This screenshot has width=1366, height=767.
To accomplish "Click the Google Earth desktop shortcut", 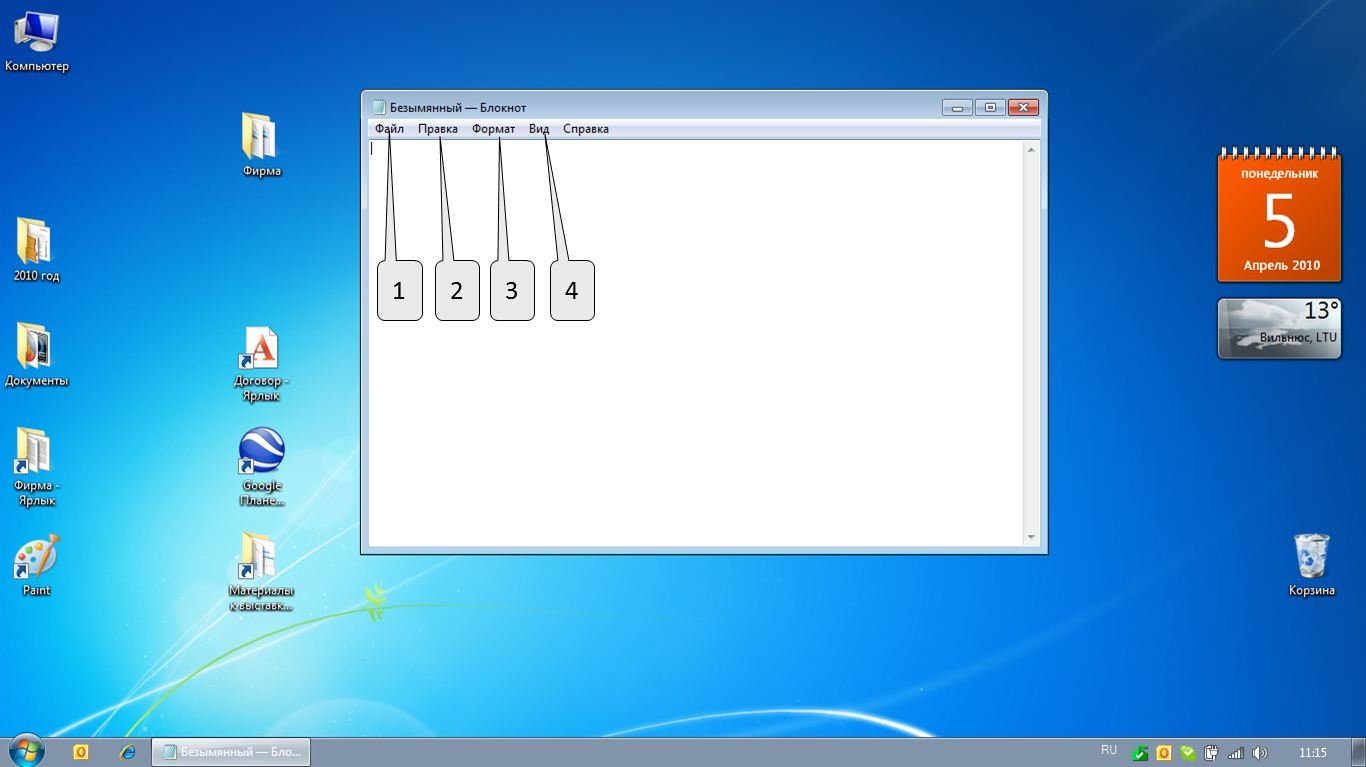I will coord(261,452).
